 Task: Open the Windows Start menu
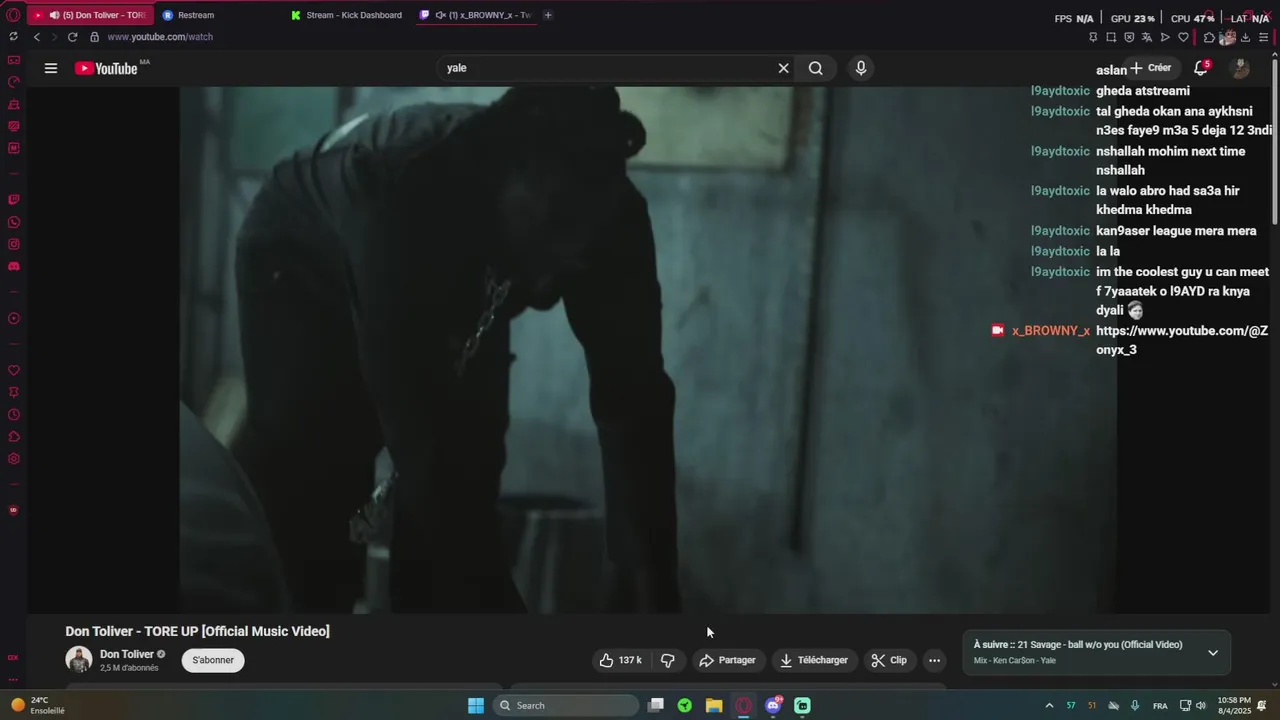(476, 705)
